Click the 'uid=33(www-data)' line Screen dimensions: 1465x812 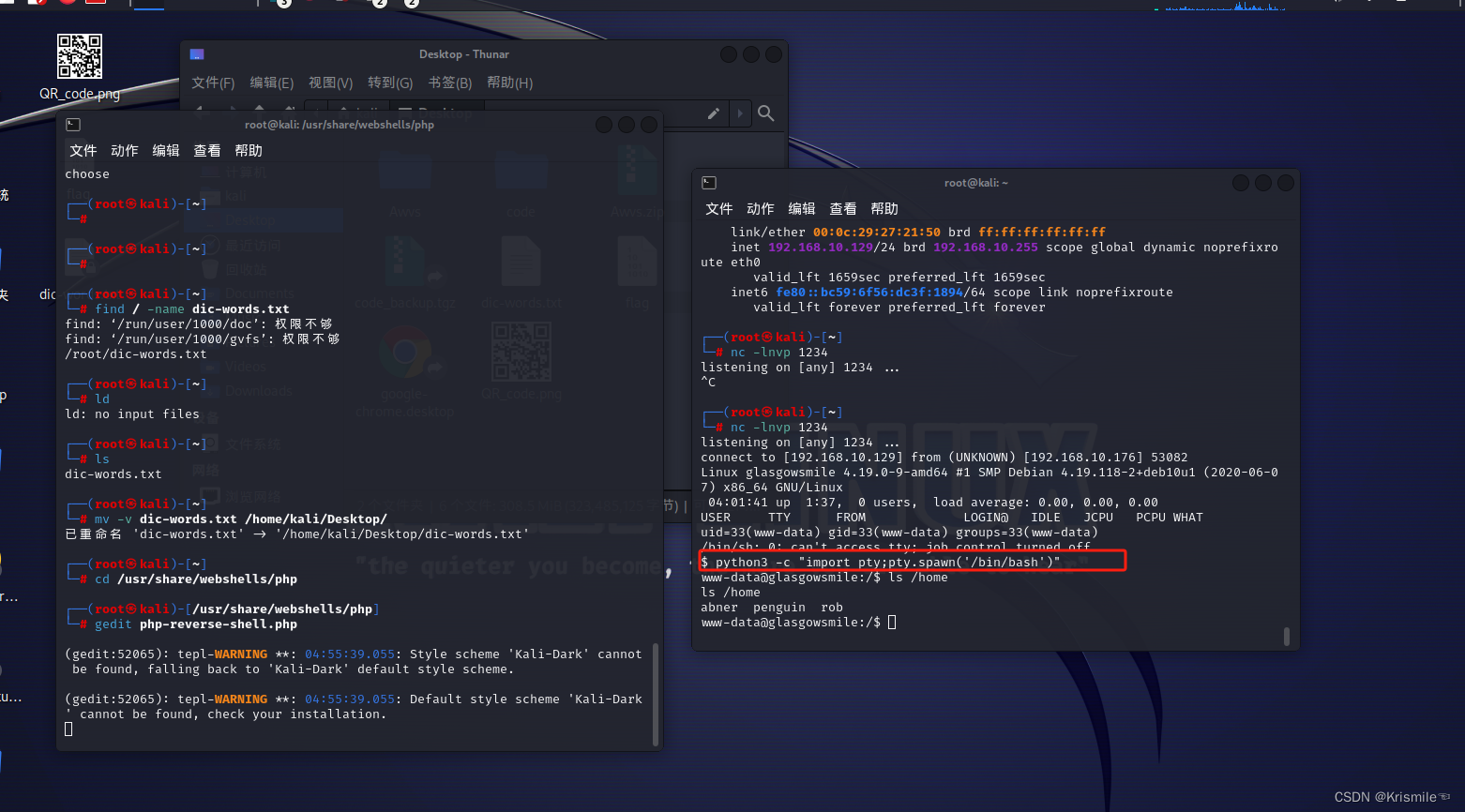tap(899, 533)
